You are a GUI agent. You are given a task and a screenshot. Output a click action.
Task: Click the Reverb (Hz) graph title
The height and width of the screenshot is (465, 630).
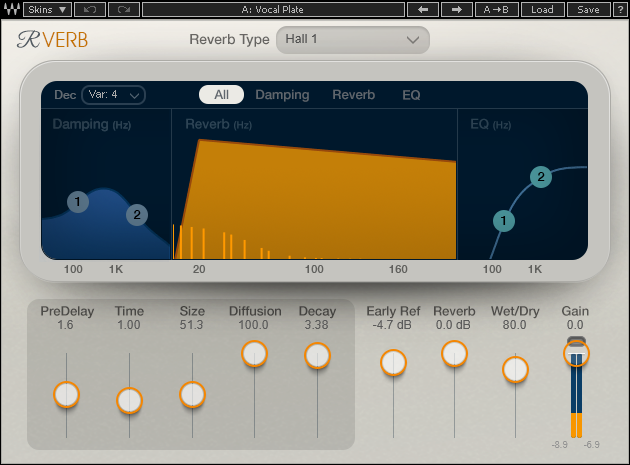(219, 125)
